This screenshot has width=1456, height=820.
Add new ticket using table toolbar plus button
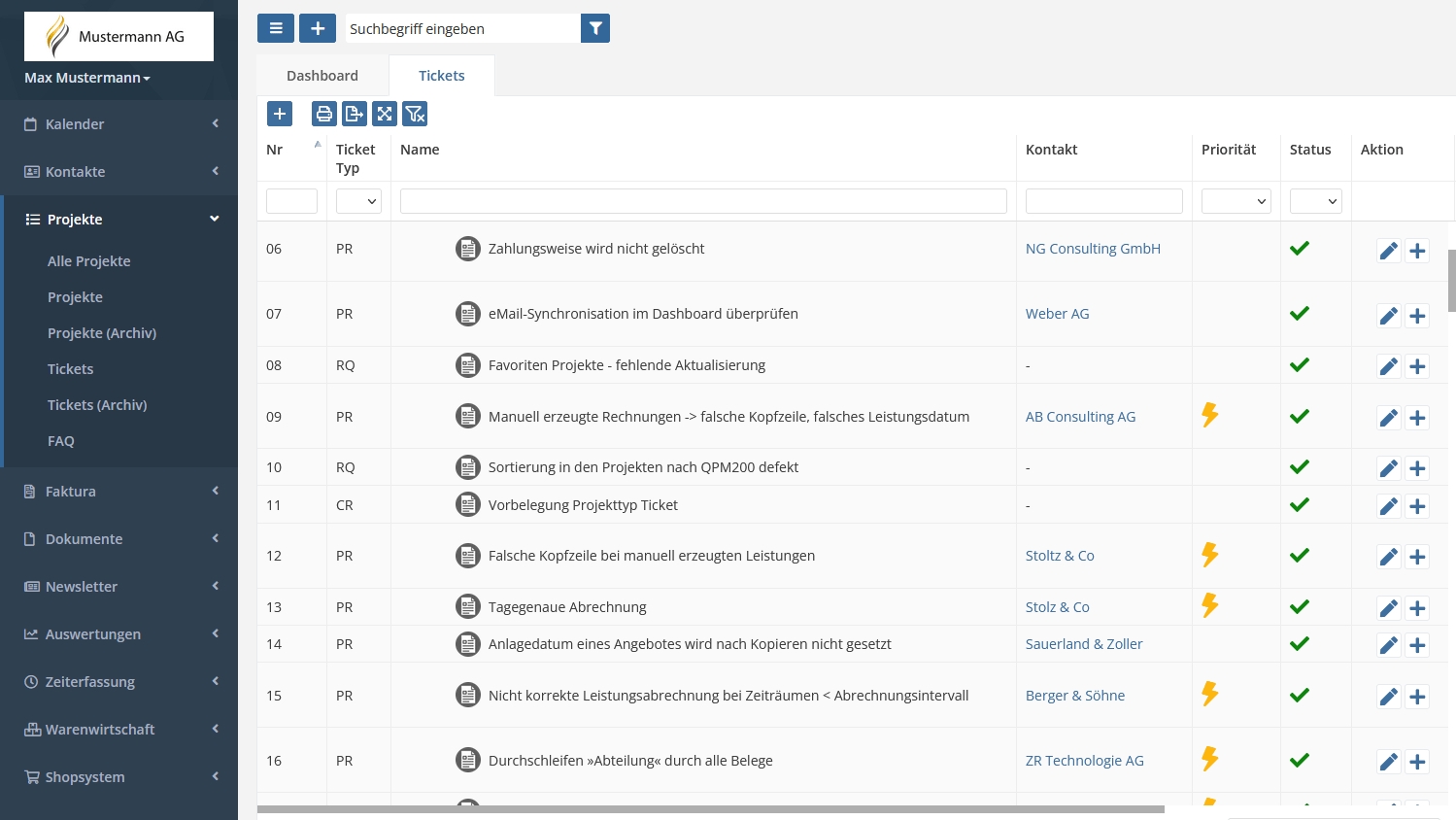pyautogui.click(x=280, y=115)
